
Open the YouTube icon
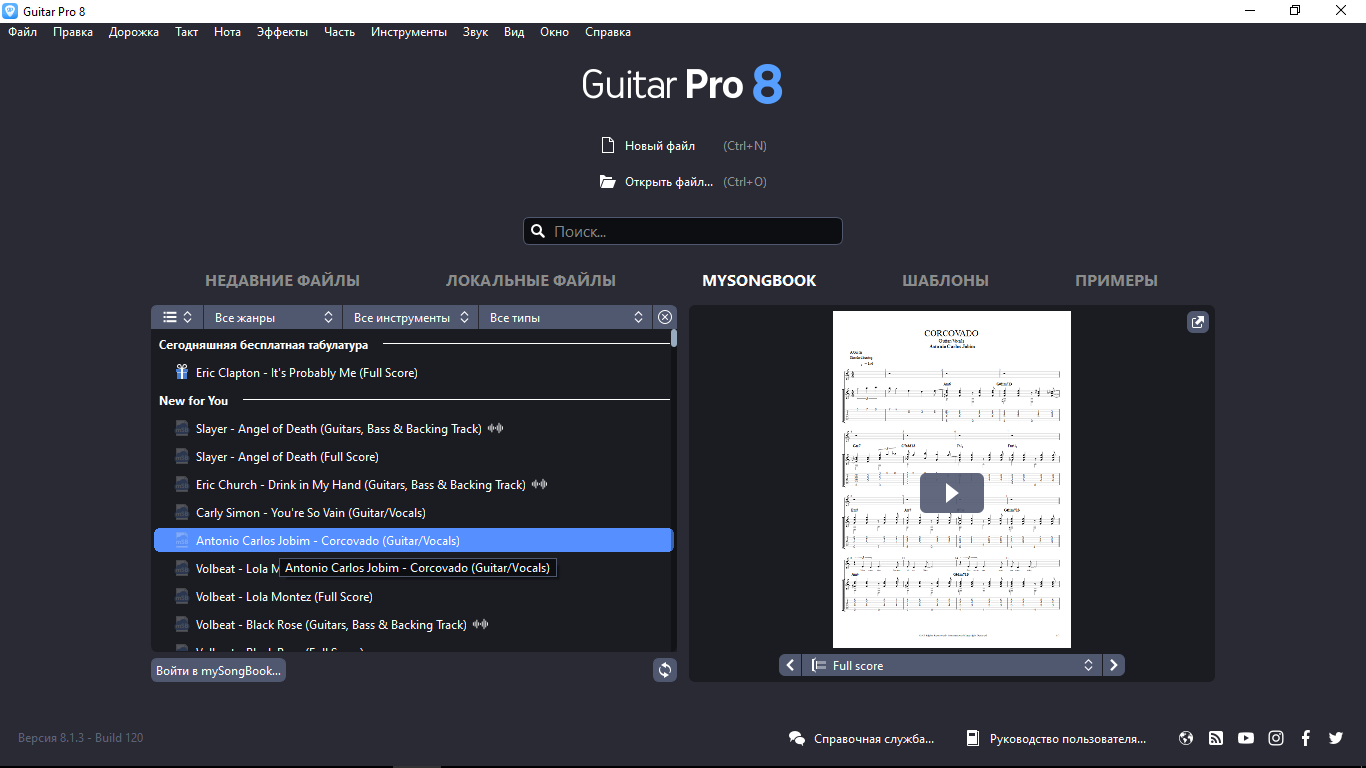[x=1246, y=738]
